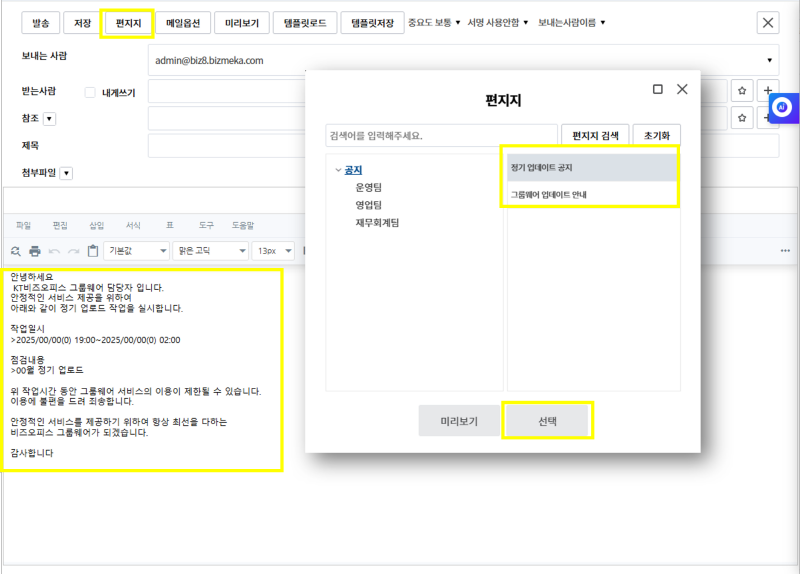This screenshot has height=574, width=800.
Task: Click the favorites star icon in 받는사람 row
Action: click(x=742, y=91)
